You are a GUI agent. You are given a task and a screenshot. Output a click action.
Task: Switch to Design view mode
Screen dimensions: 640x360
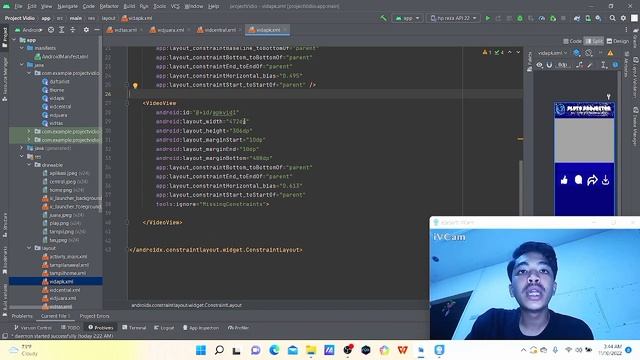618,41
